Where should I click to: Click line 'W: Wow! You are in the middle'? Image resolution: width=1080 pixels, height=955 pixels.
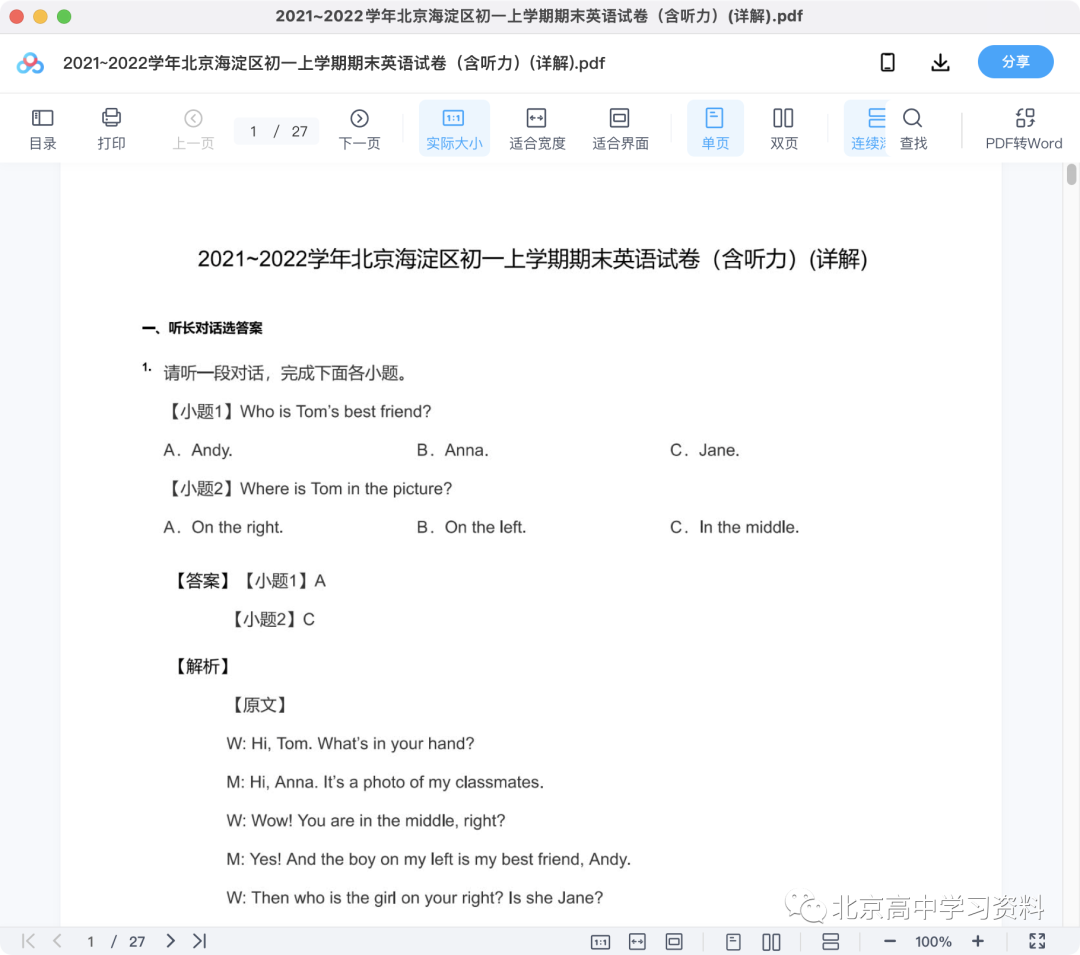[366, 821]
